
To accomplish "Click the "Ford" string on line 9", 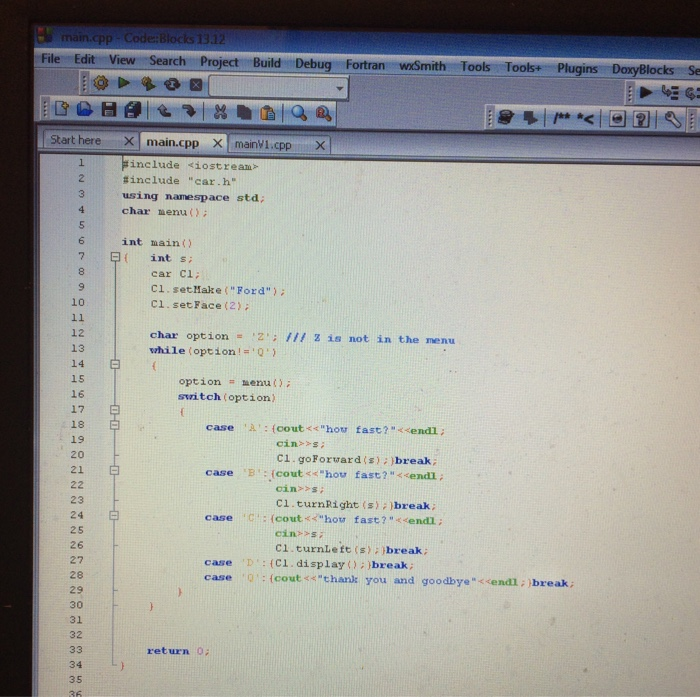I will coord(250,291).
